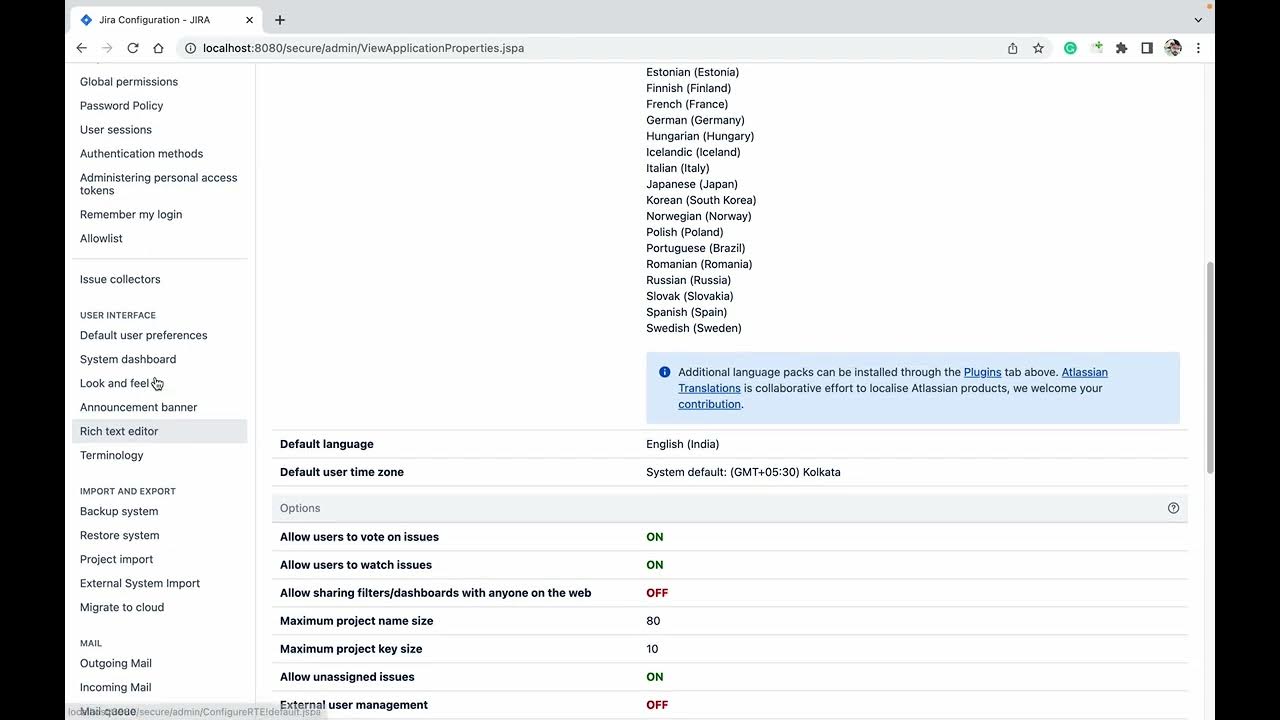Reload the page
The width and height of the screenshot is (1280, 720).
pos(132,48)
